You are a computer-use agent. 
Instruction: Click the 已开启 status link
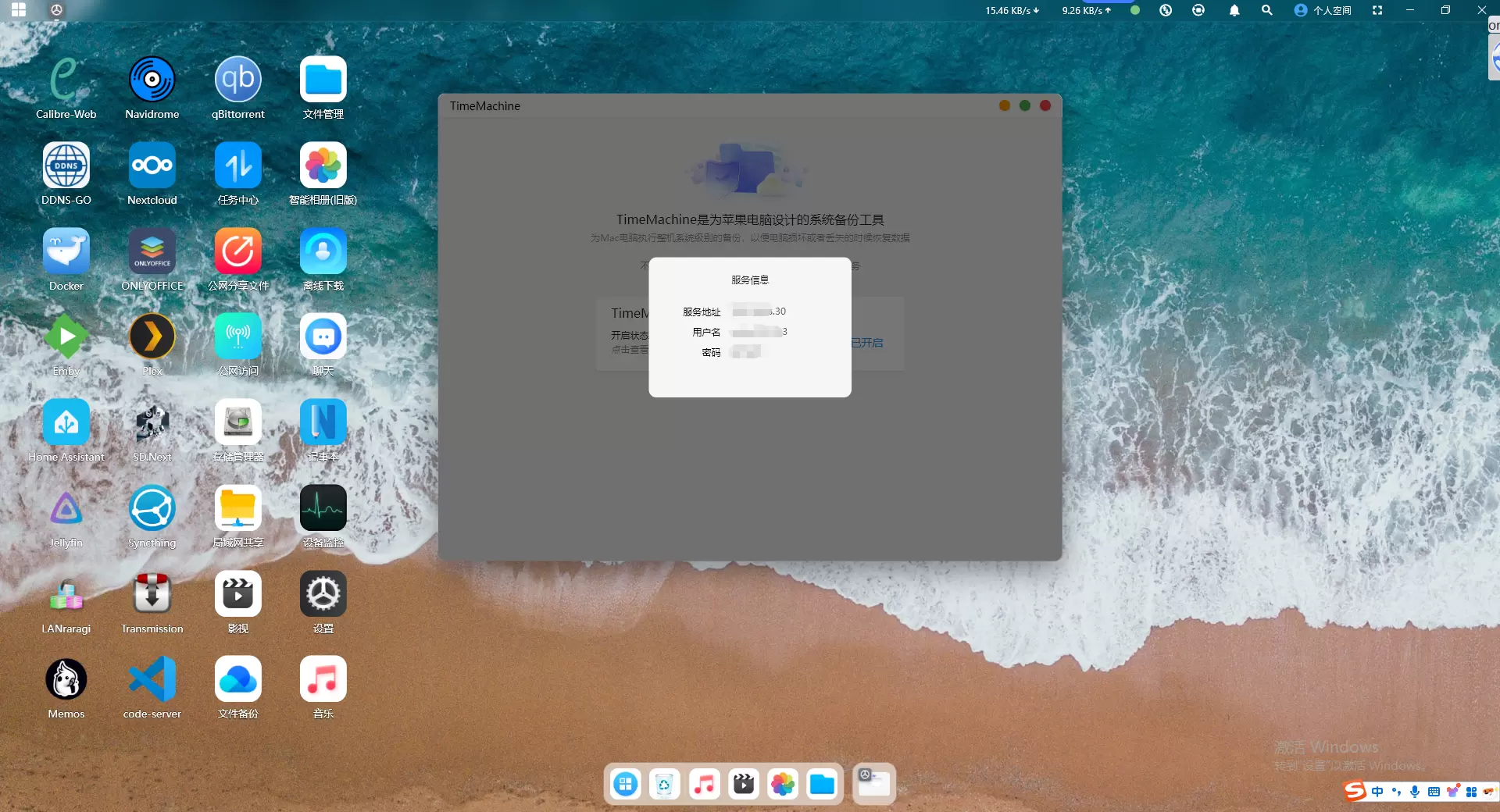pos(867,343)
